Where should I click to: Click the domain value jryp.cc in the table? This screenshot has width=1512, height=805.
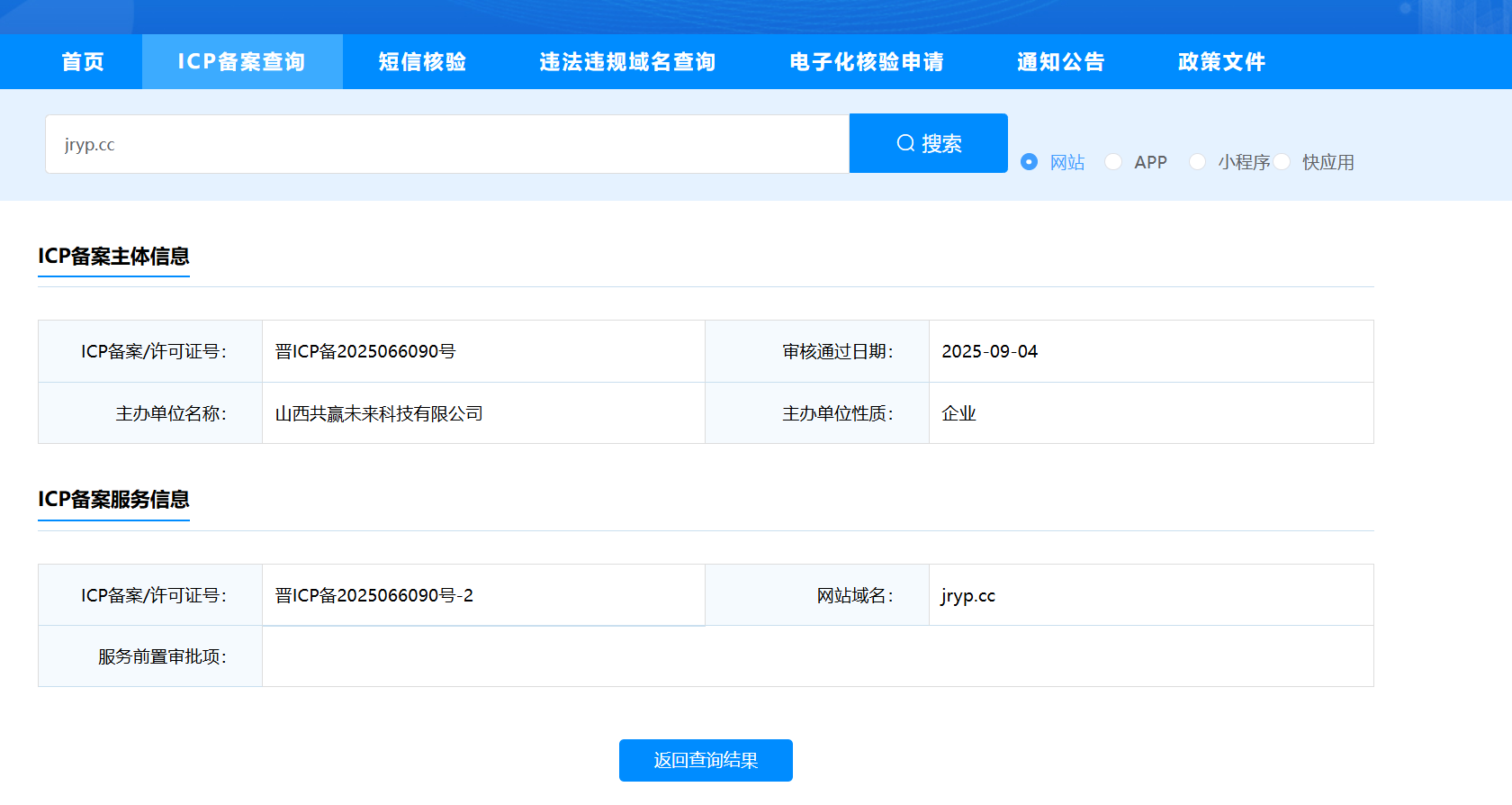pos(967,596)
